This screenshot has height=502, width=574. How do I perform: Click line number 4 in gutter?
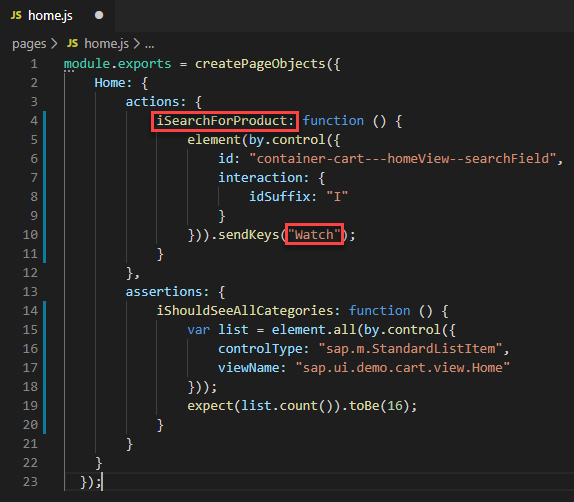34,121
